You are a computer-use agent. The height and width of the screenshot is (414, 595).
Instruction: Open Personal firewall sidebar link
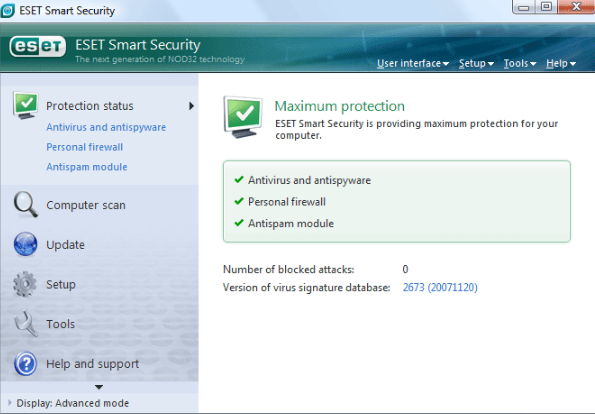[85, 147]
